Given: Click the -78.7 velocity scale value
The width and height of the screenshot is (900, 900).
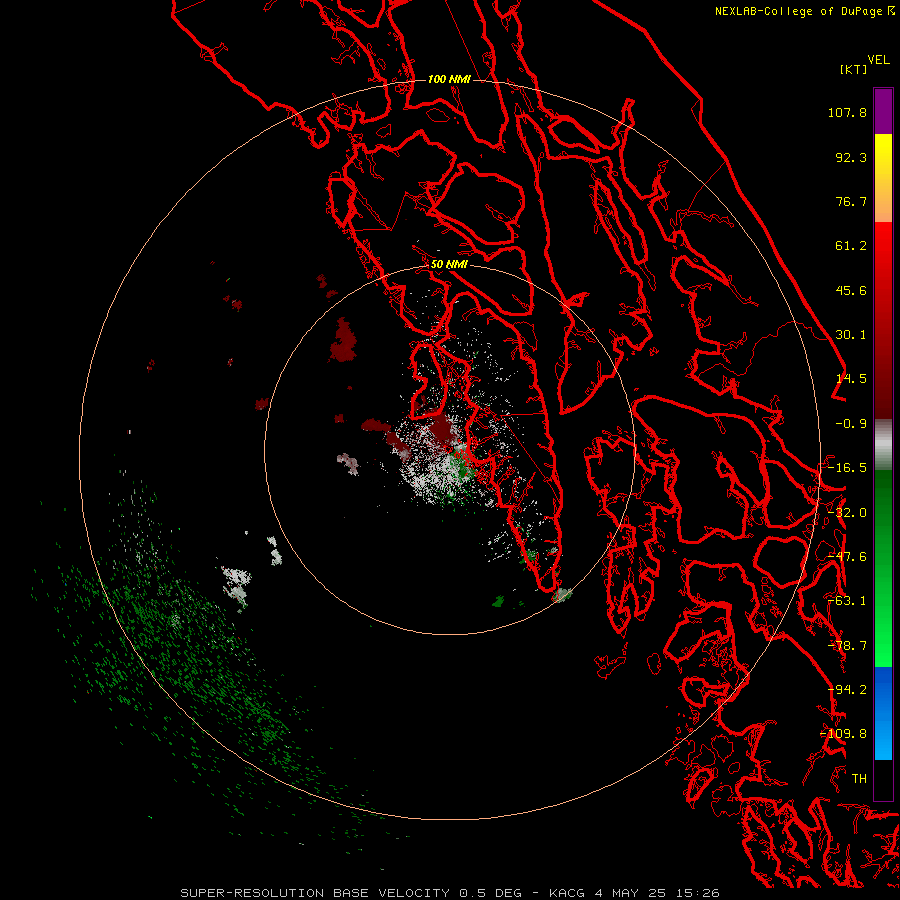Looking at the screenshot, I should [847, 646].
